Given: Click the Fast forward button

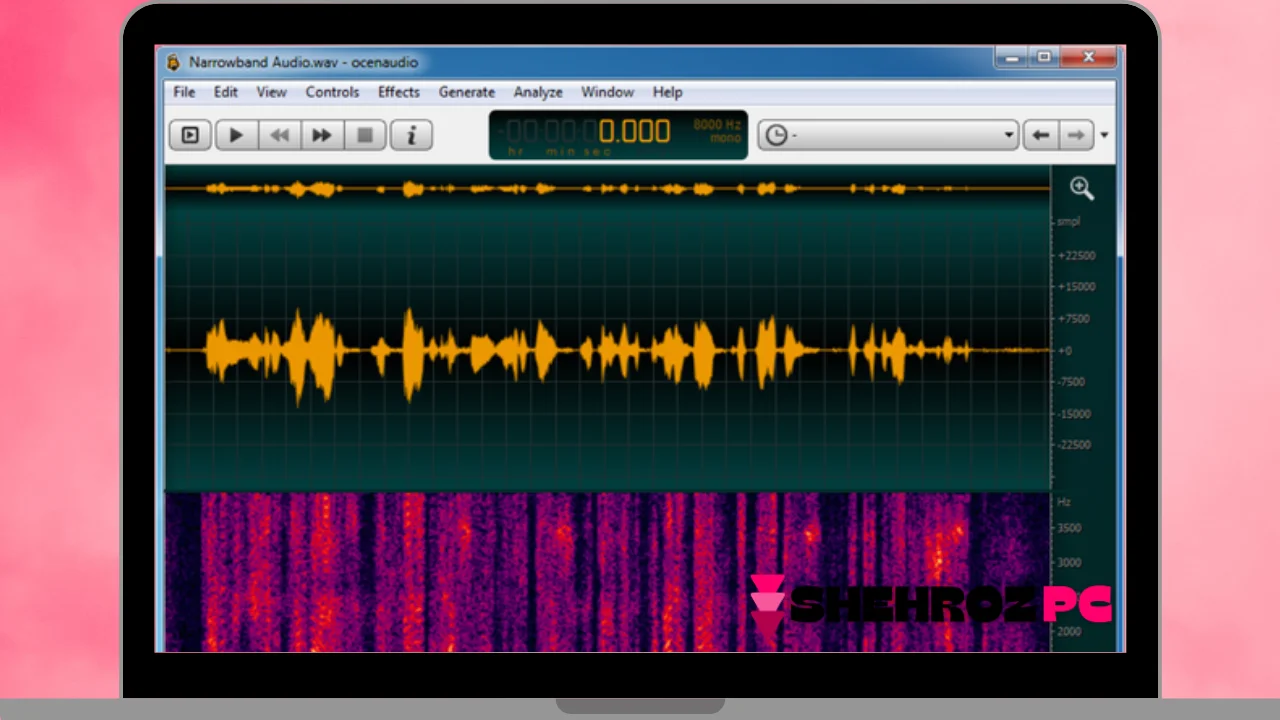Looking at the screenshot, I should pos(322,135).
